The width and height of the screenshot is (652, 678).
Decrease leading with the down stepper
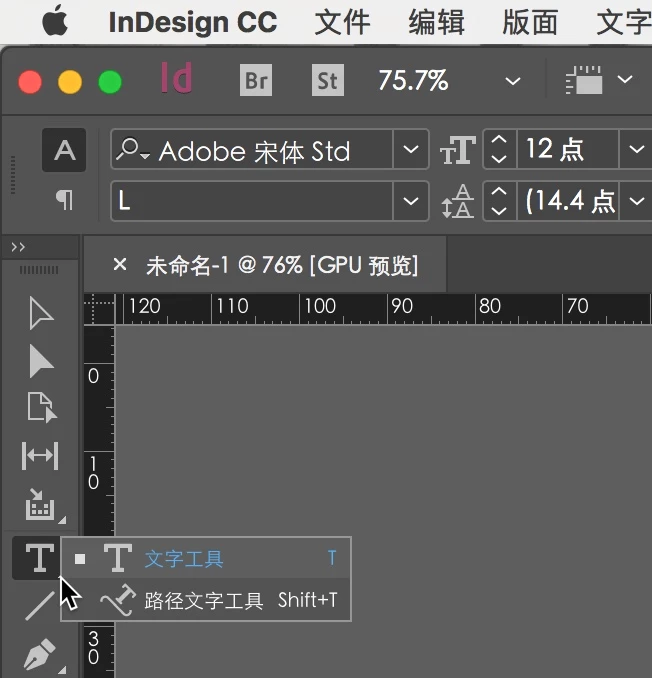[x=499, y=211]
